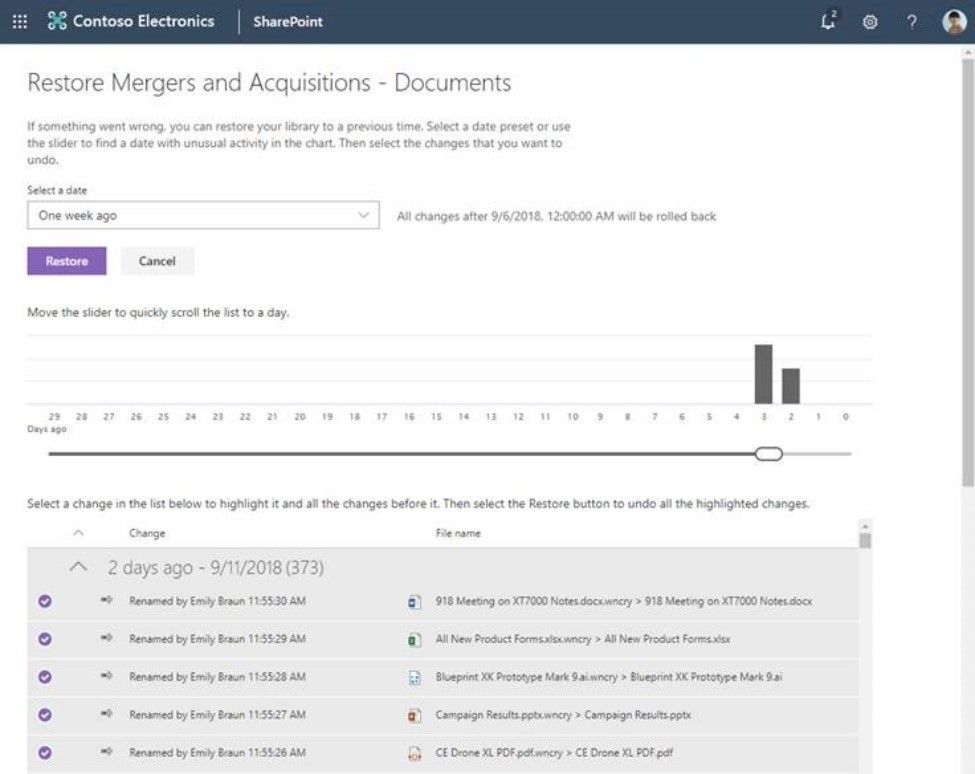Viewport: 975px width, 774px height.
Task: Click the Cancel button
Action: pos(157,261)
